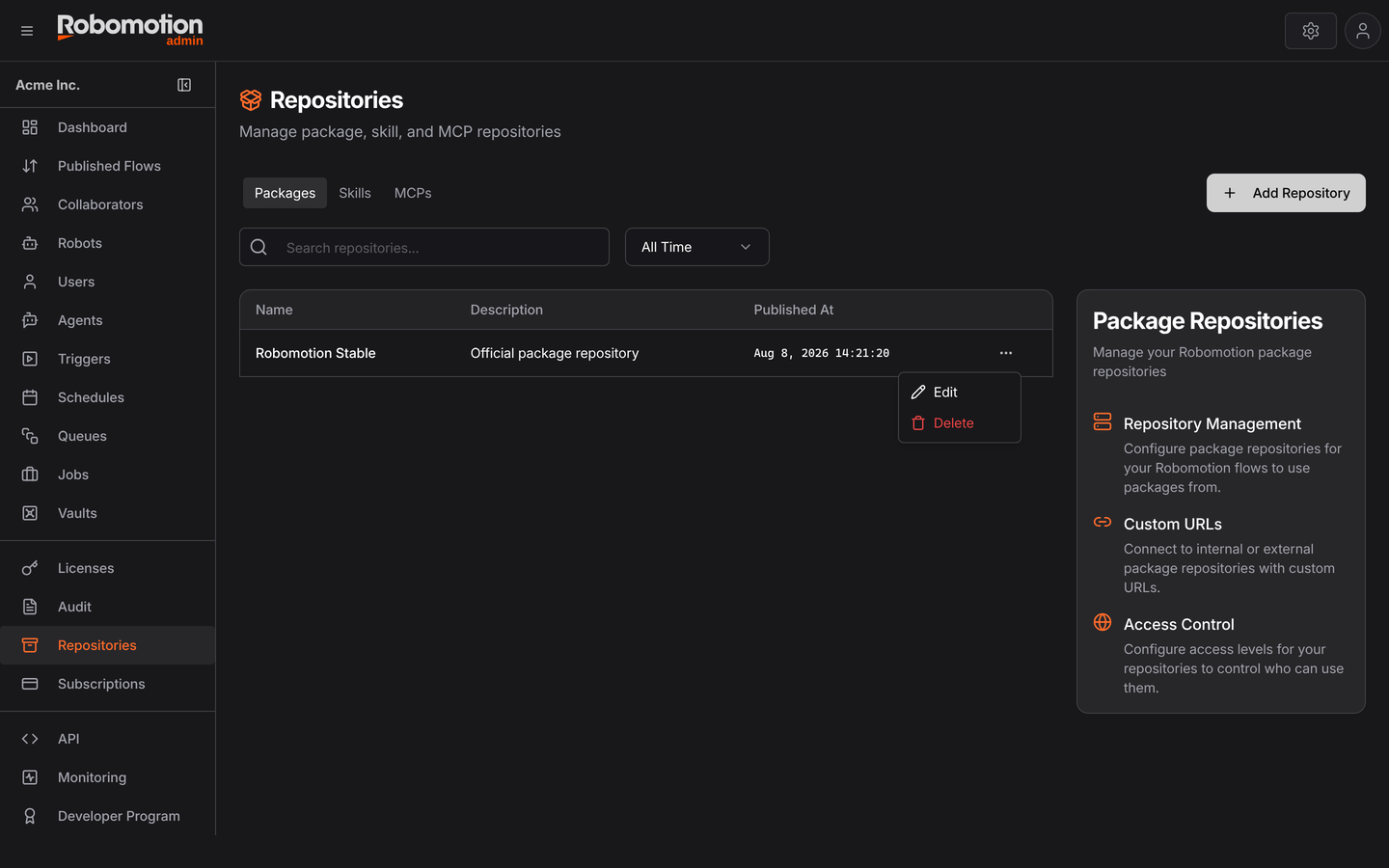Viewport: 1389px width, 868px height.
Task: Click the search magnifier icon
Action: click(x=259, y=247)
